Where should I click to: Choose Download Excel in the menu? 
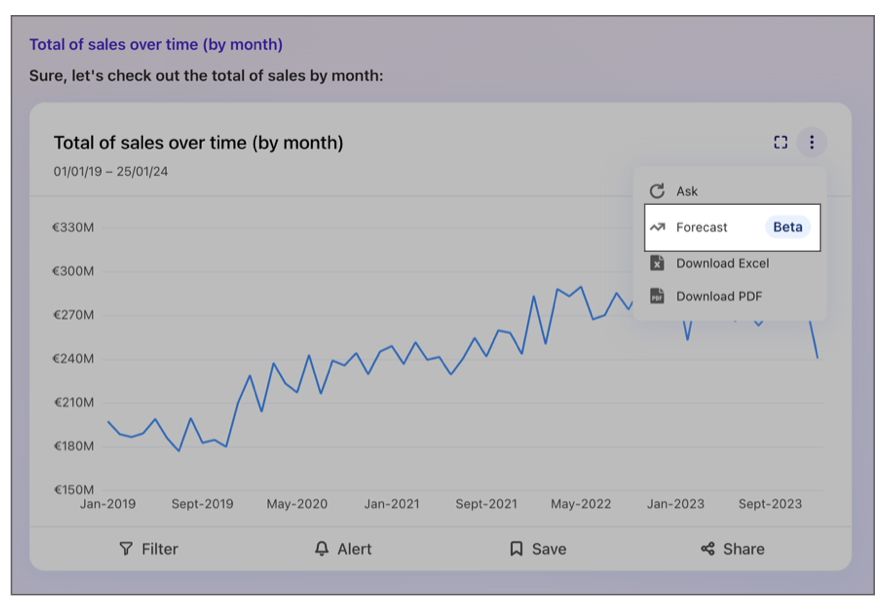click(x=722, y=263)
